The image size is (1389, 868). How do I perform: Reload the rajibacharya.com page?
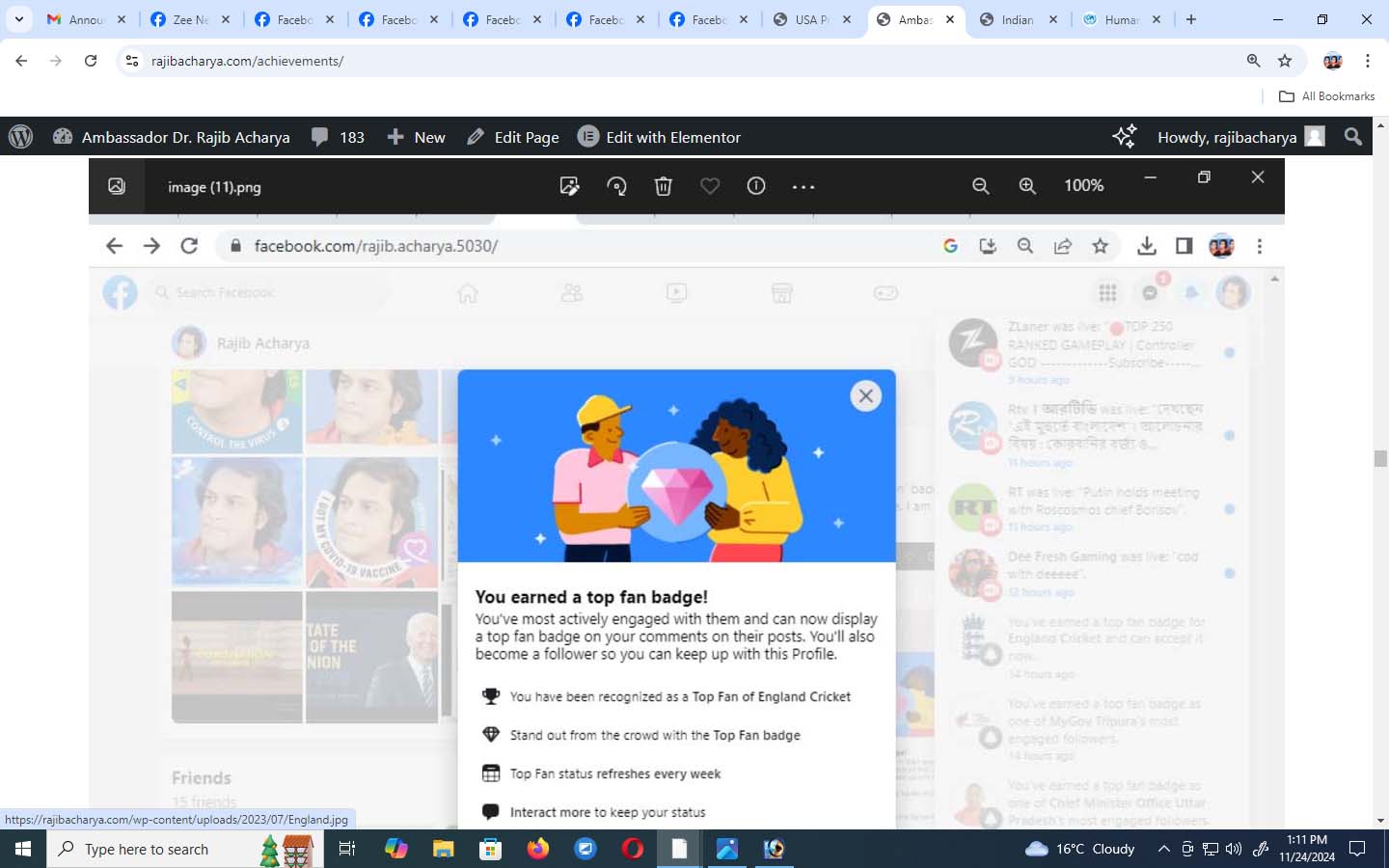[x=91, y=61]
